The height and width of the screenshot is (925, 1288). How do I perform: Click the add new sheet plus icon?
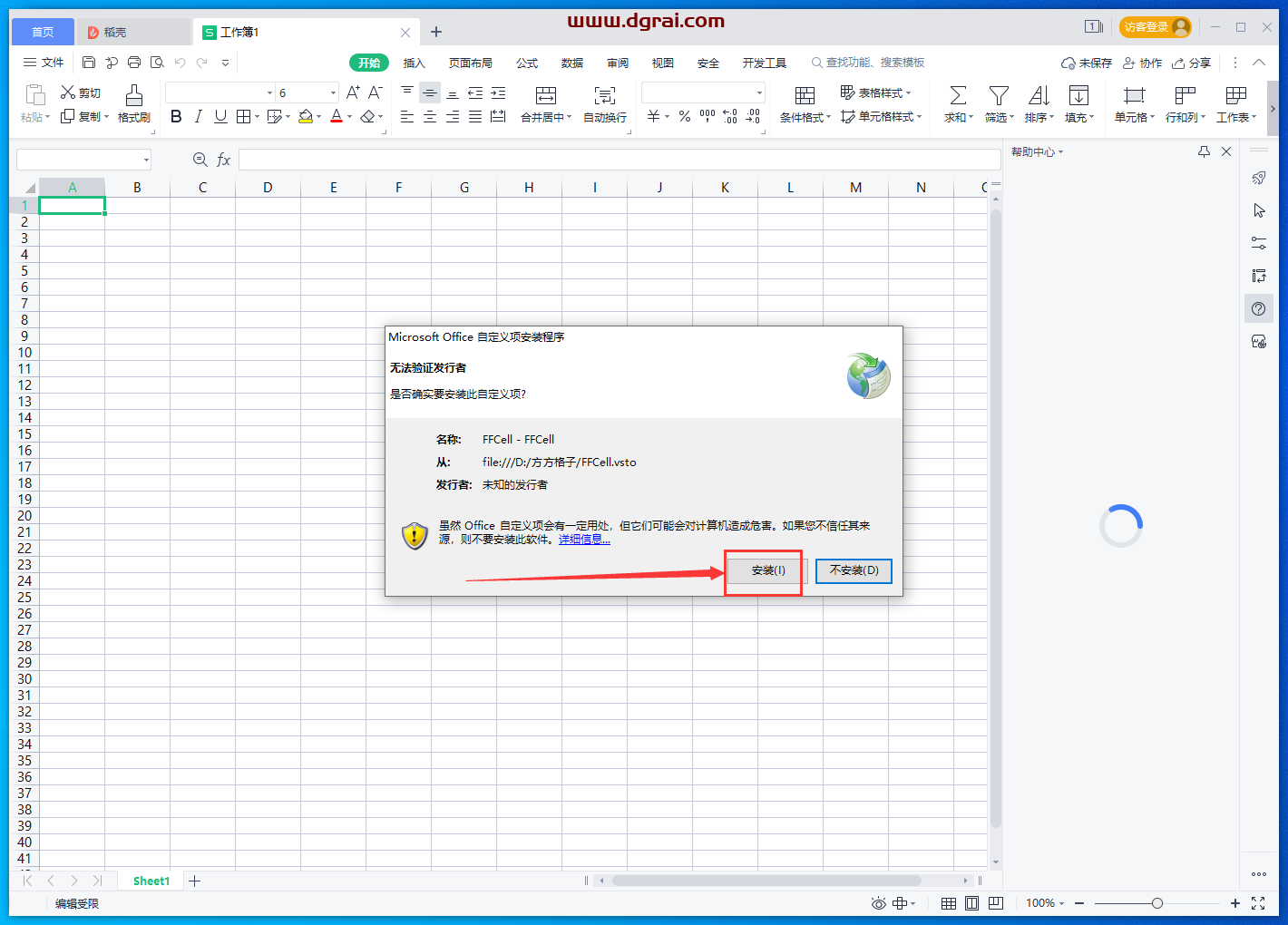(x=194, y=881)
